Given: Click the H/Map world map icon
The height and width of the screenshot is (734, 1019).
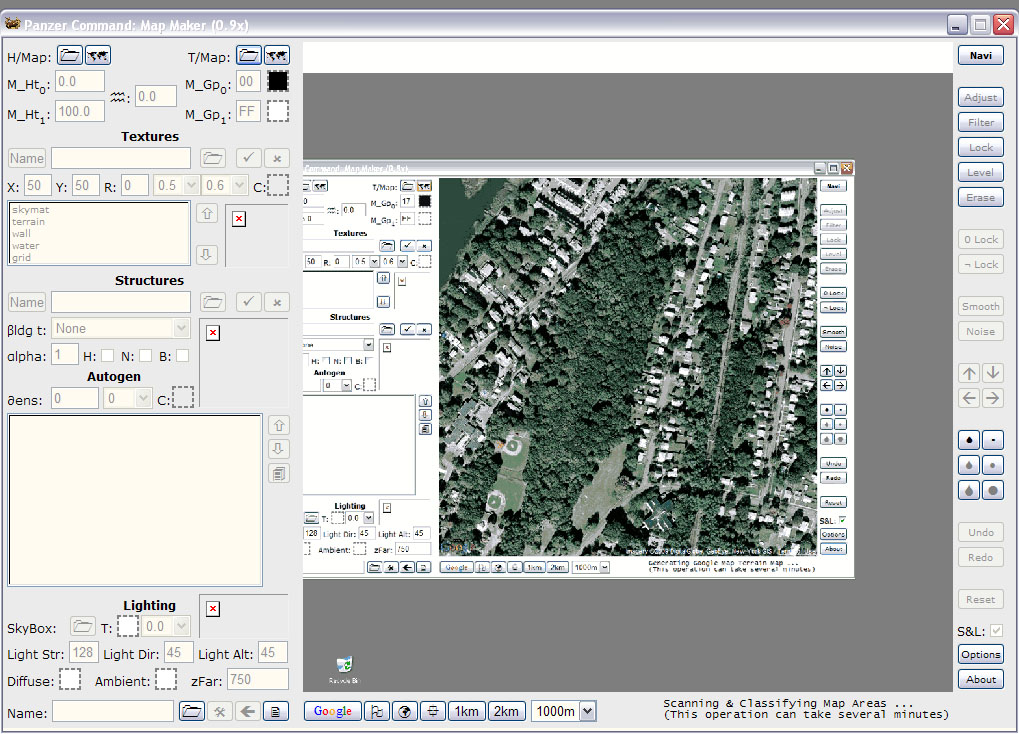Looking at the screenshot, I should coord(98,56).
